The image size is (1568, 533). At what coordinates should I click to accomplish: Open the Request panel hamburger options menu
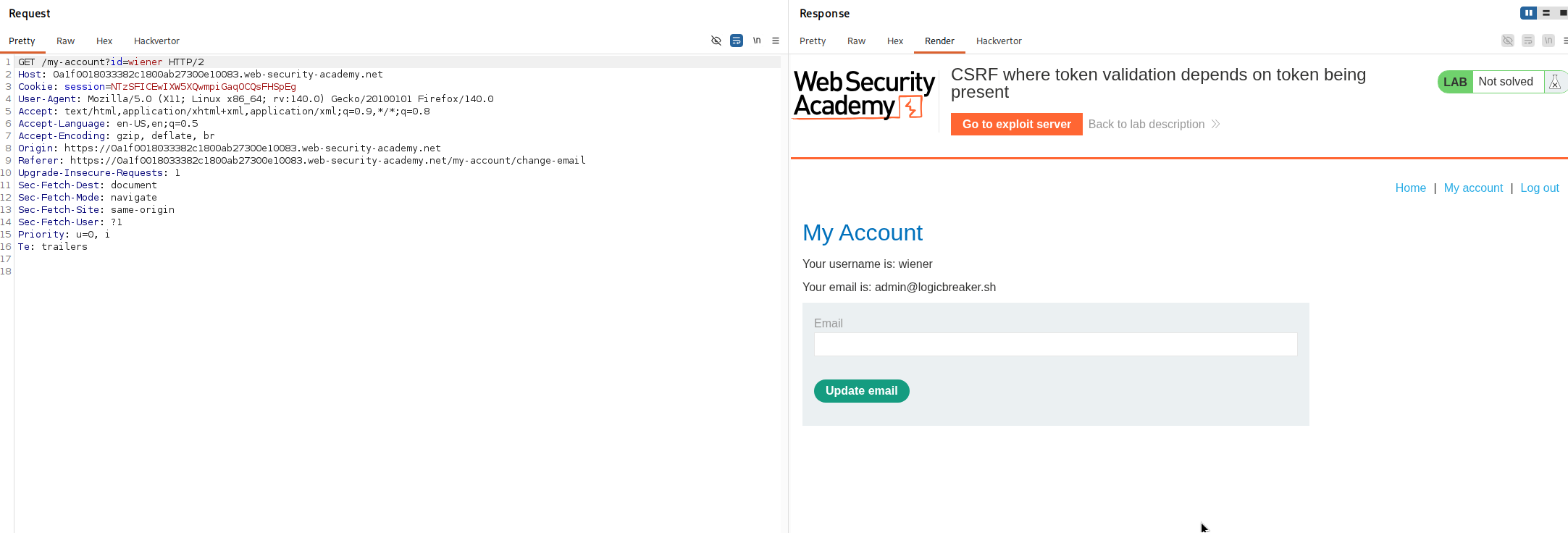pos(776,41)
